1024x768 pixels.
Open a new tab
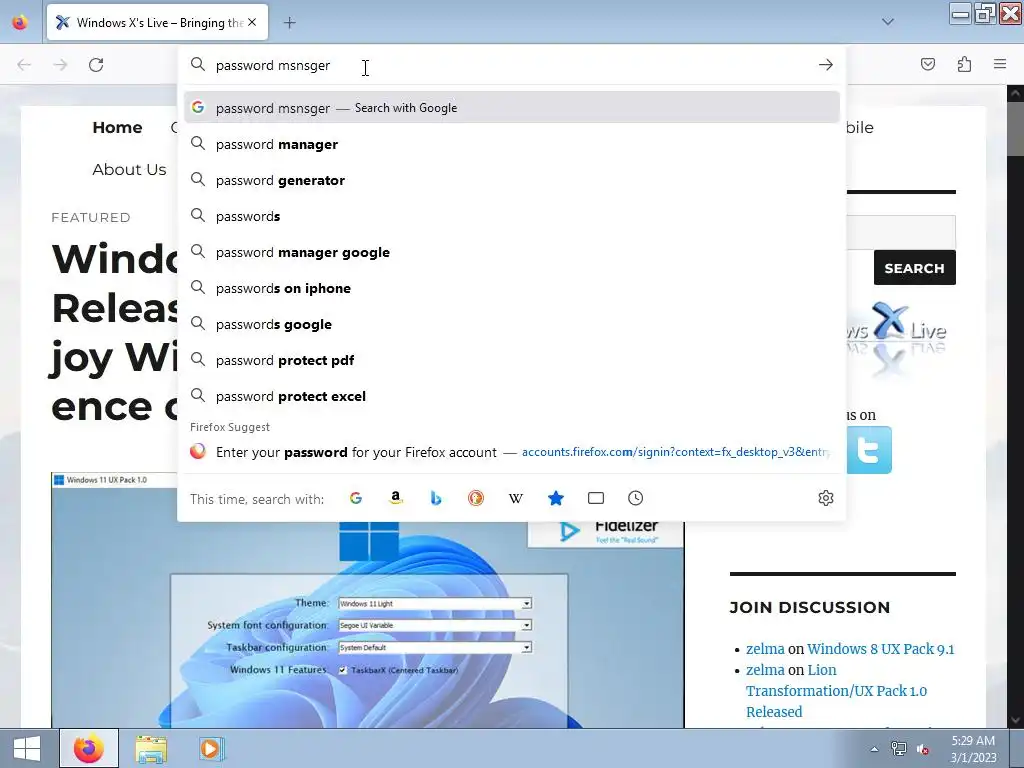[x=289, y=23]
